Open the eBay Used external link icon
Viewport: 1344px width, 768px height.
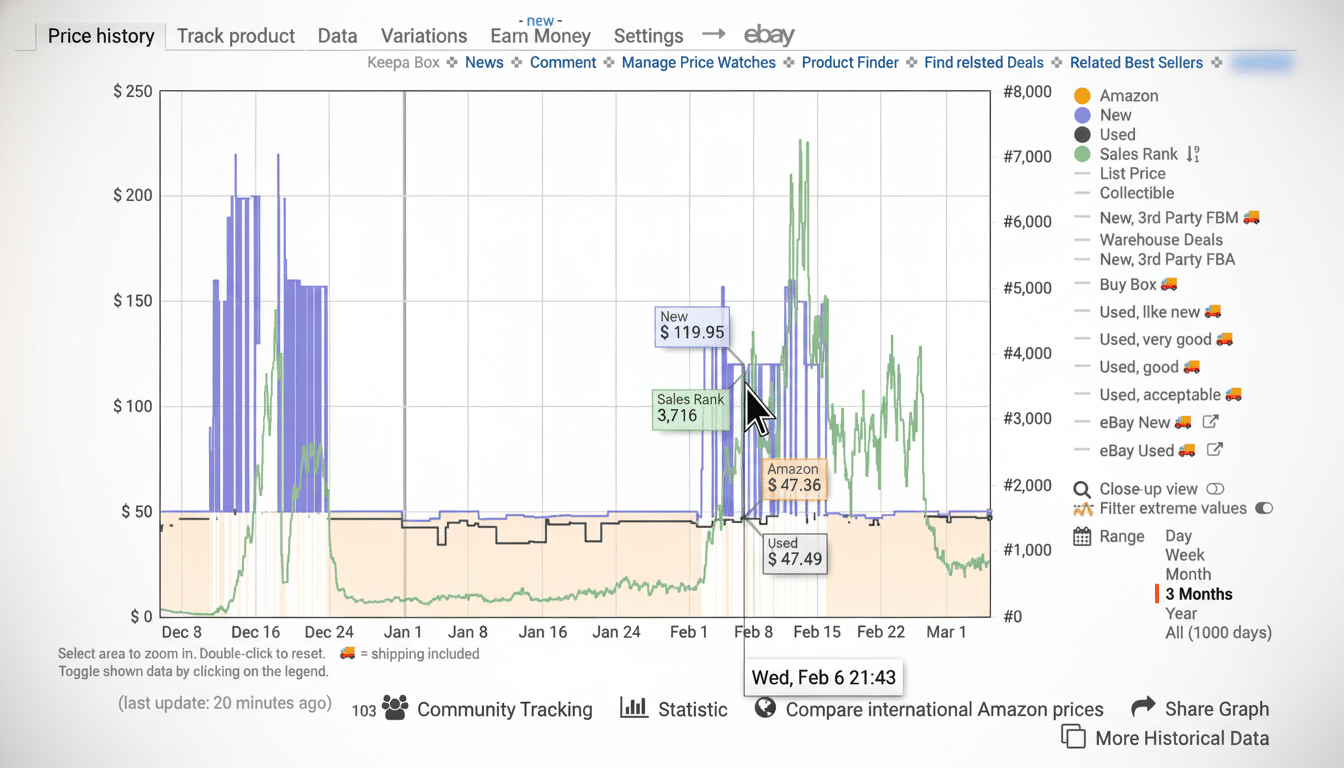[1211, 450]
